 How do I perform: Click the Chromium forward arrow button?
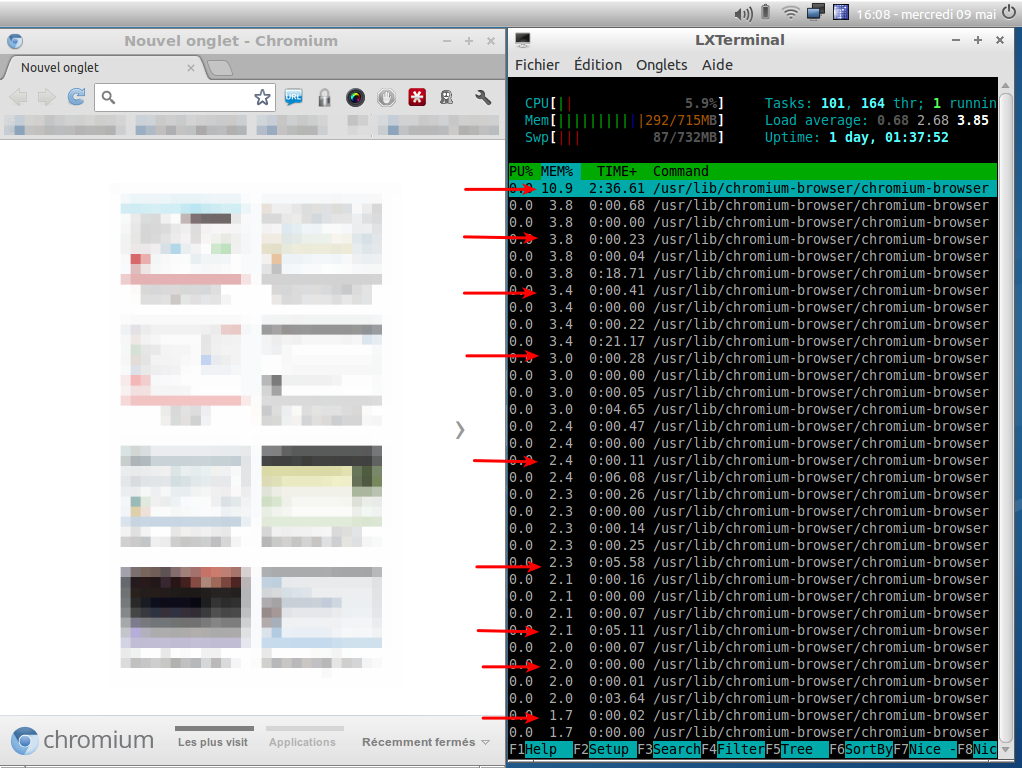pos(46,98)
